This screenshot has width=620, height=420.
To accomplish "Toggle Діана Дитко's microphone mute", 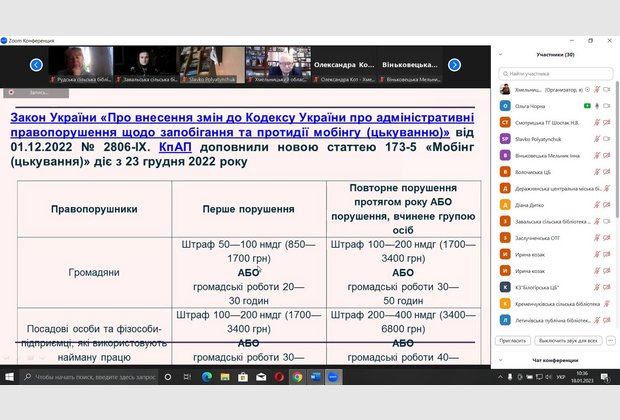I will 597,204.
